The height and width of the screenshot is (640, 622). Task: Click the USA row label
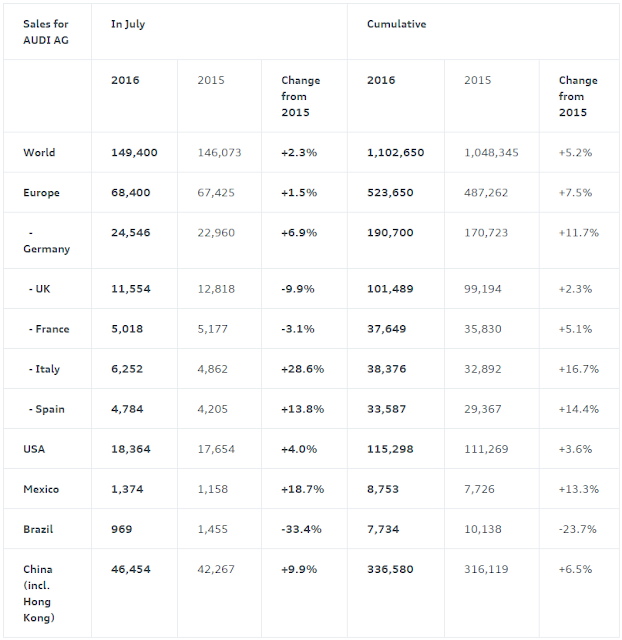click(34, 449)
